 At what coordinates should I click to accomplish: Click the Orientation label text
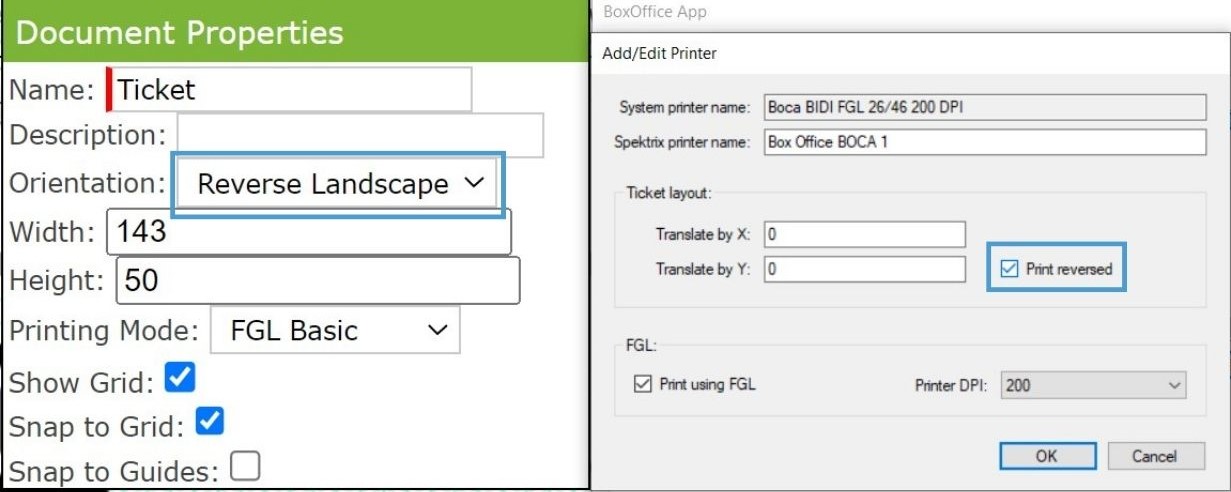(87, 183)
